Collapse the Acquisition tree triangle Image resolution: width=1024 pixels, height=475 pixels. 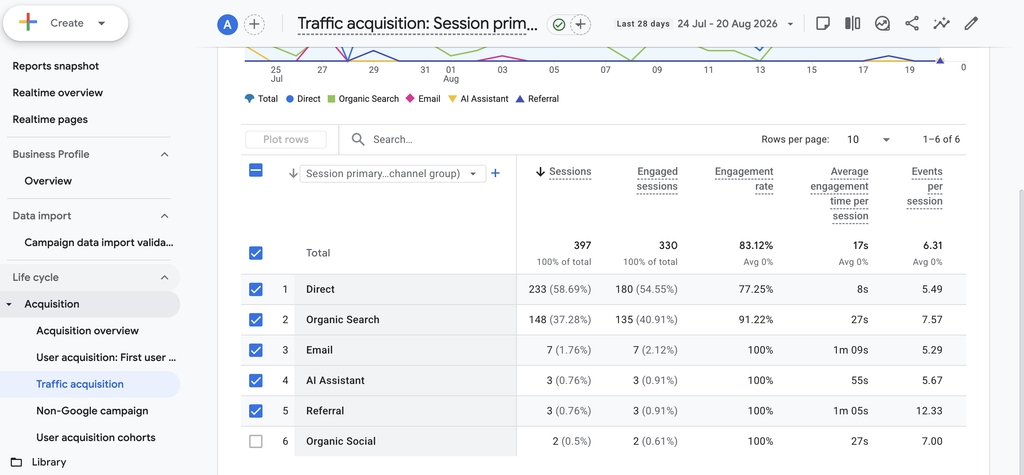click(8, 304)
